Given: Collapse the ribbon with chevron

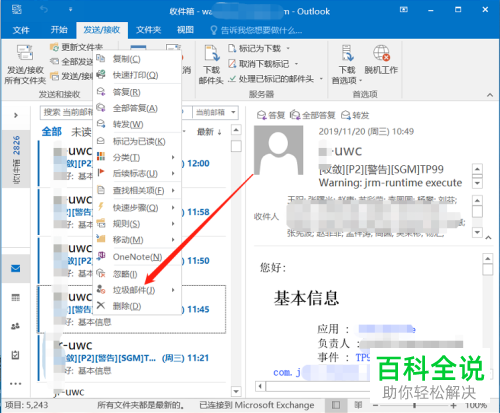Looking at the screenshot, I should (x=490, y=95).
